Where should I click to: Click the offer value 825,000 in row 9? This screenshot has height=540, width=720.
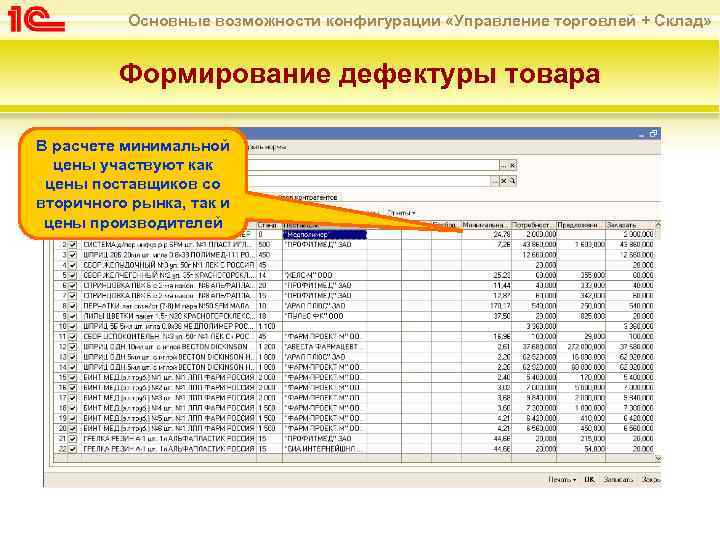point(592,316)
